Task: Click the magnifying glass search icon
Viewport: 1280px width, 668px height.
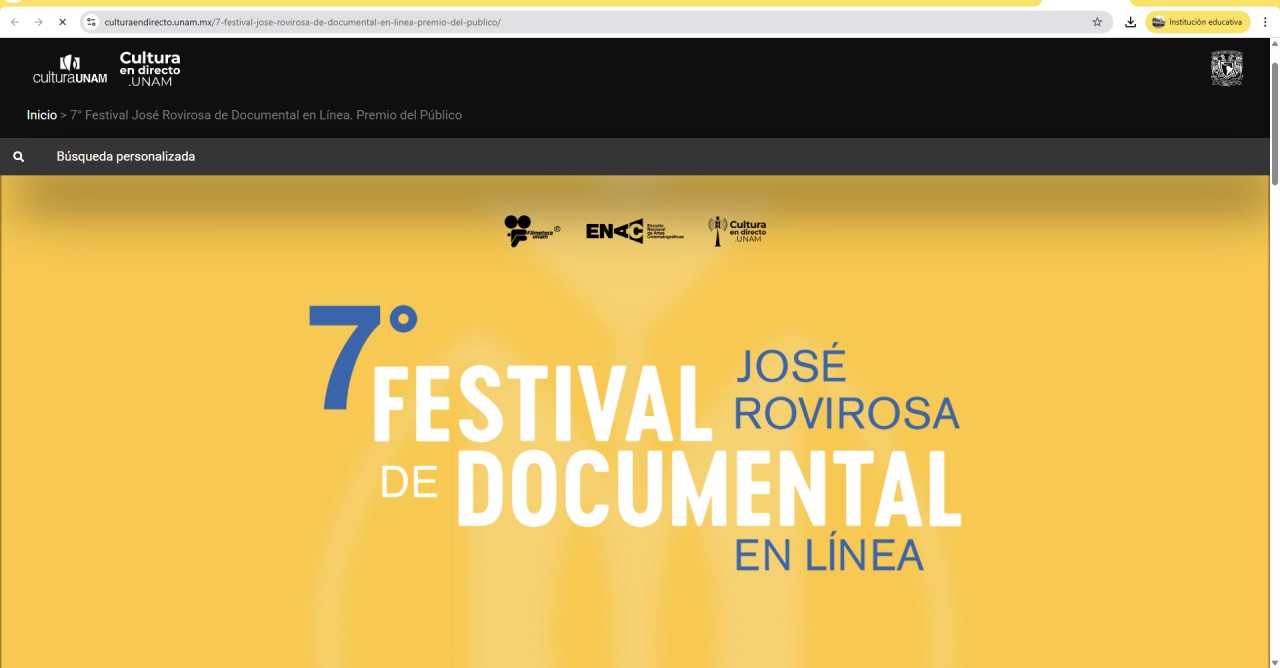Action: point(18,157)
